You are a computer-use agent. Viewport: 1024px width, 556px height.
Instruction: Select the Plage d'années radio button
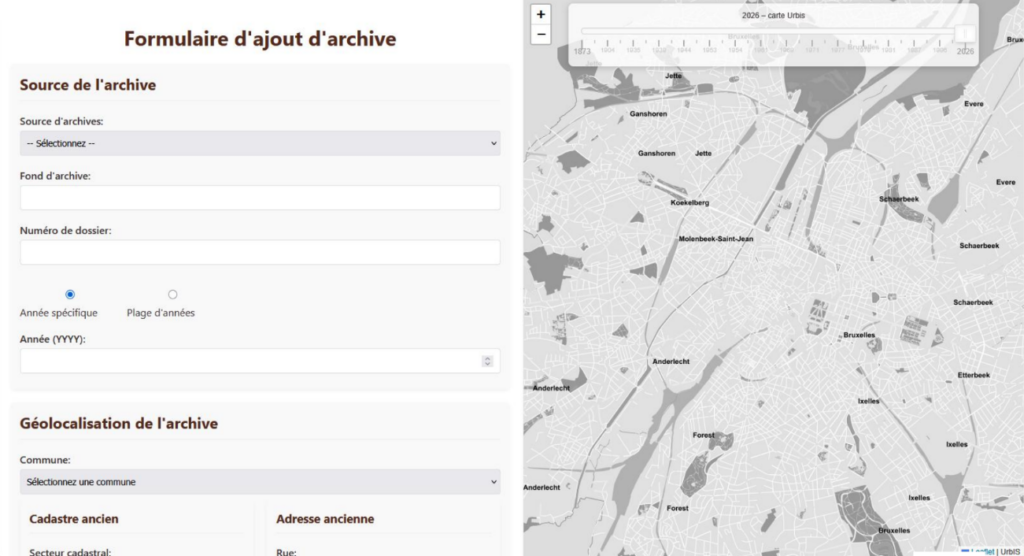[x=172, y=294]
